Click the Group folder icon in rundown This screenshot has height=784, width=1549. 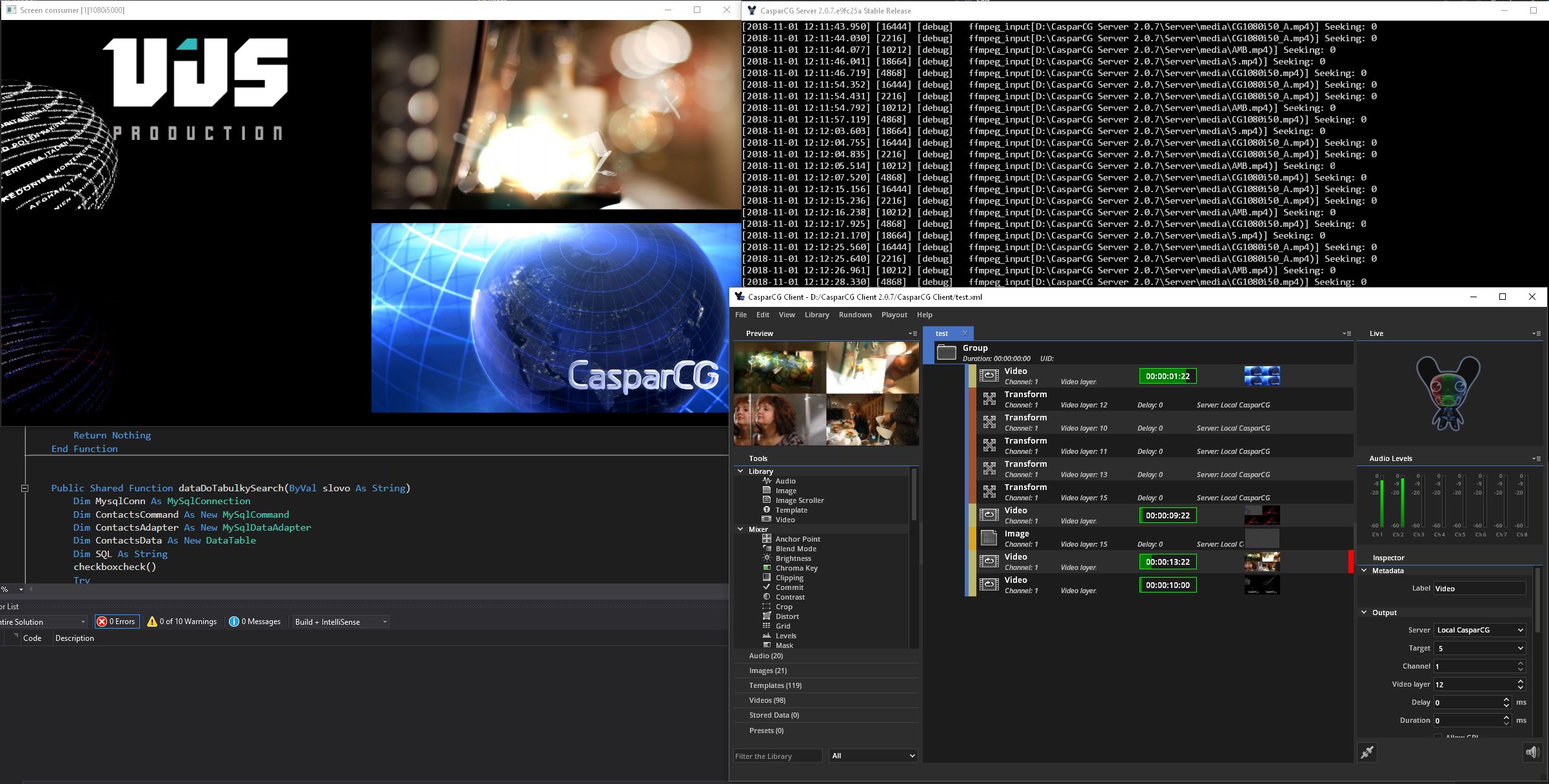click(x=946, y=352)
